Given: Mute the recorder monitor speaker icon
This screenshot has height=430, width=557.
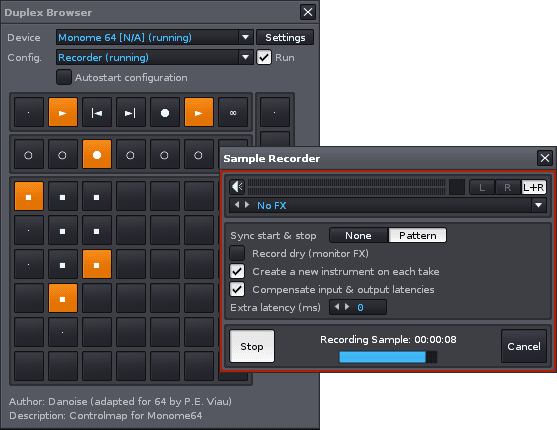Looking at the screenshot, I should click(x=237, y=187).
